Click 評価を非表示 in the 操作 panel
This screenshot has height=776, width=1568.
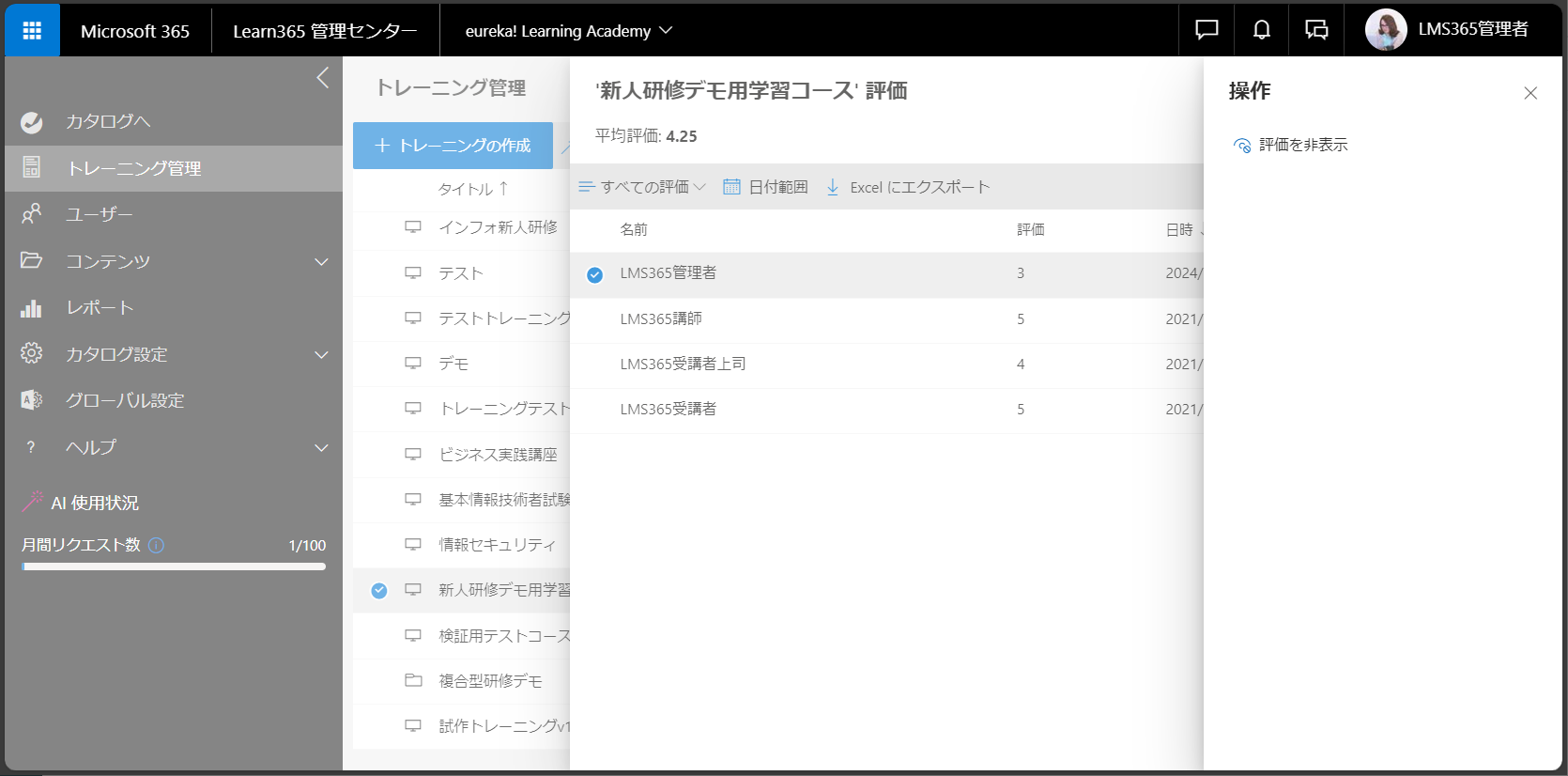1290,145
